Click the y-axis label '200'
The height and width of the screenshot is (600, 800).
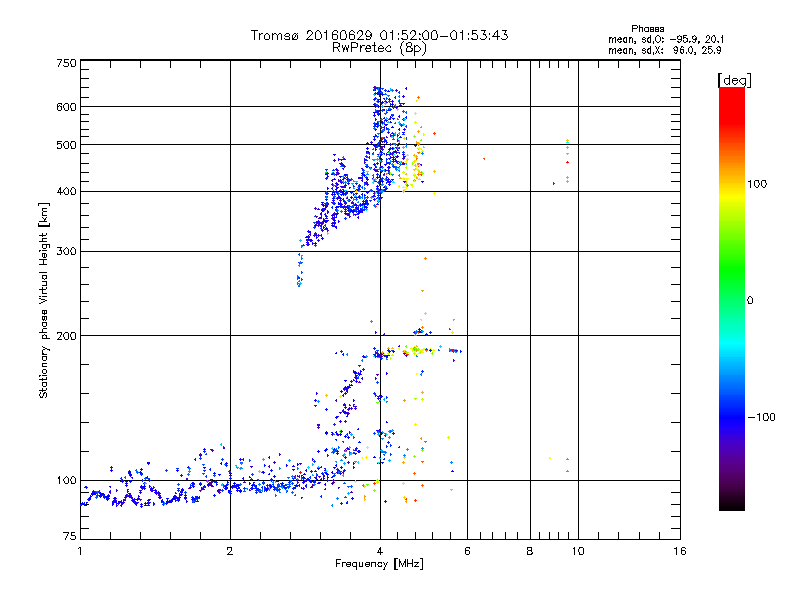point(66,336)
